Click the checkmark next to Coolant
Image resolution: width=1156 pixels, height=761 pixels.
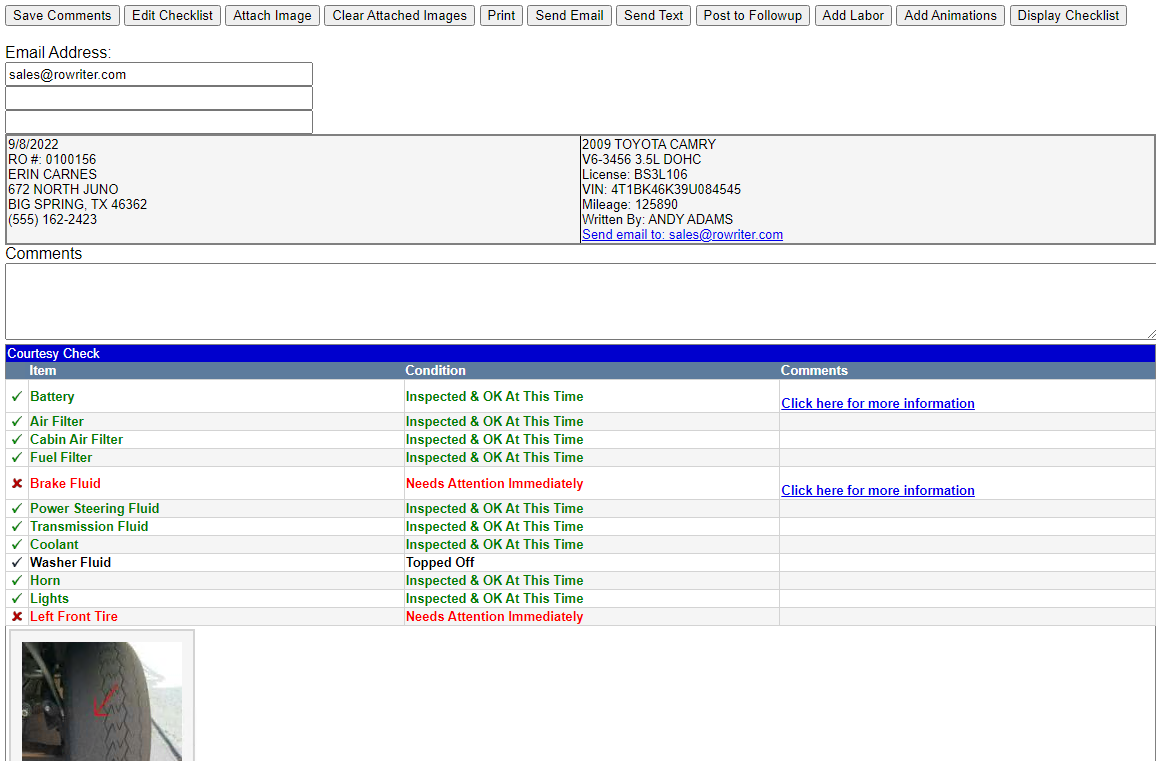pyautogui.click(x=17, y=545)
